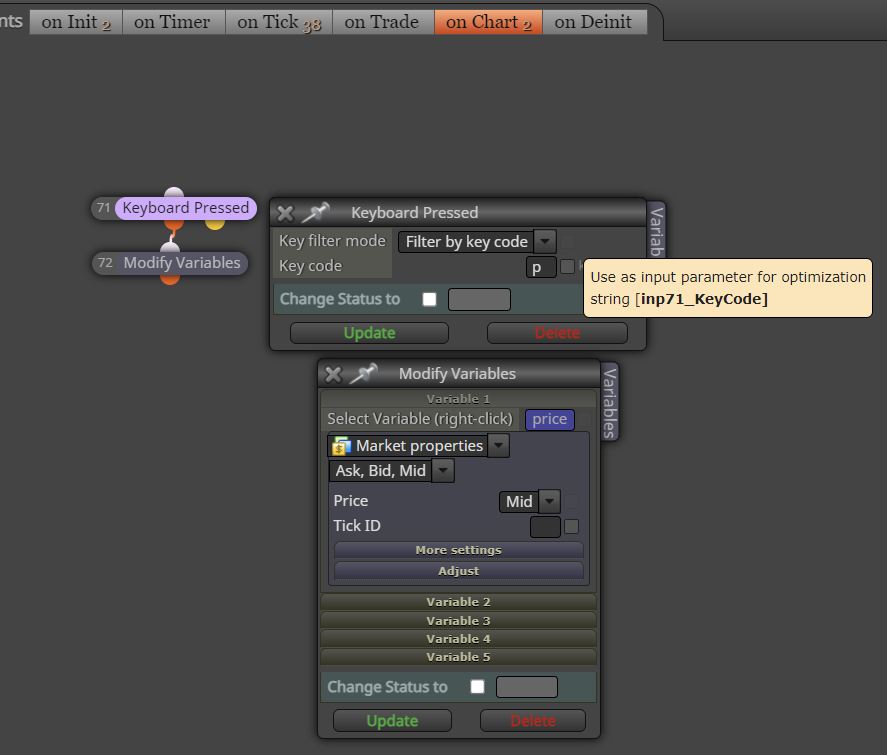
Task: Enable Change Status to in Modify Variables
Action: [x=477, y=687]
